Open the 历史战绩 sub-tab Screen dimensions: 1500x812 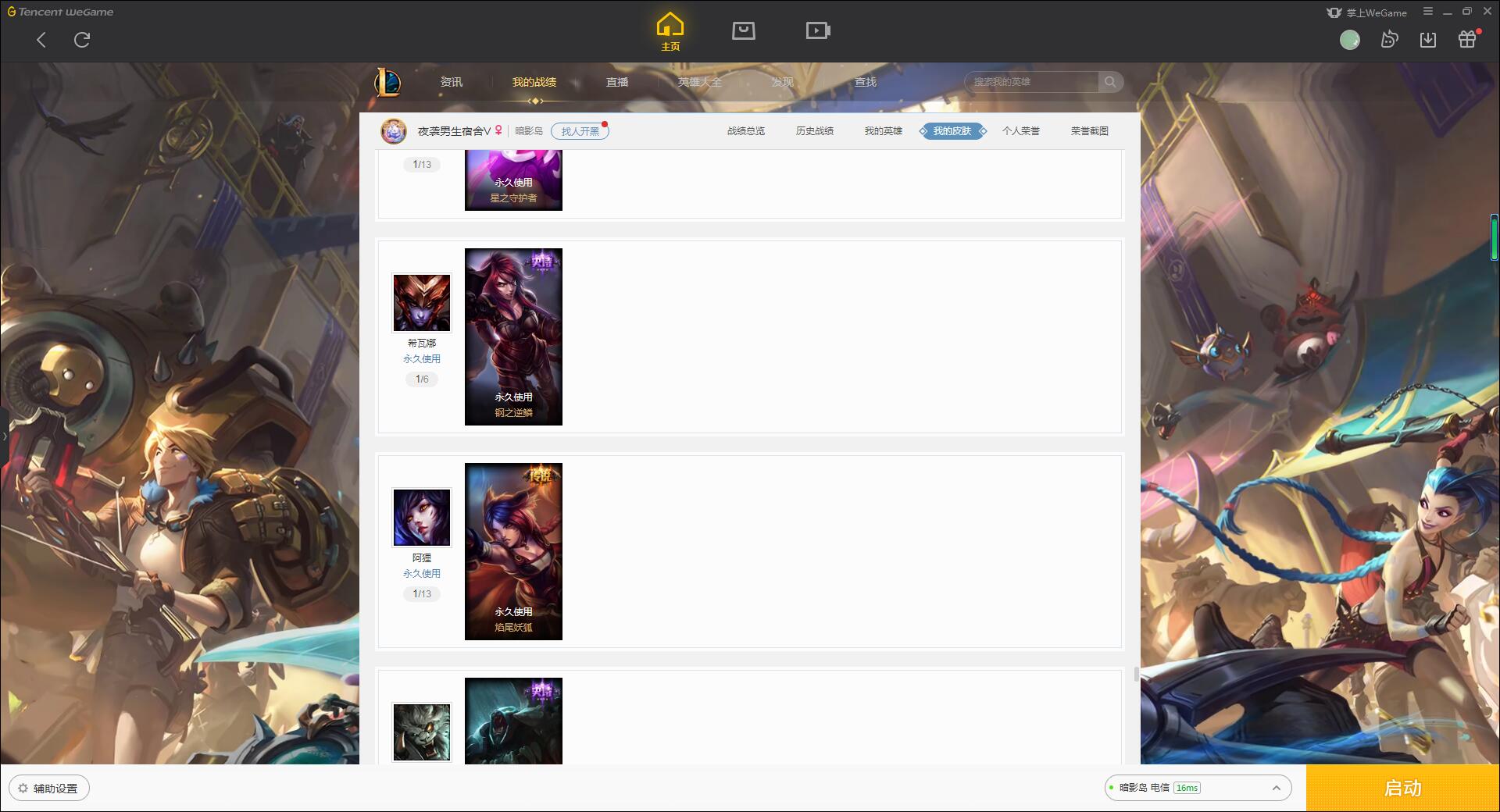(815, 131)
